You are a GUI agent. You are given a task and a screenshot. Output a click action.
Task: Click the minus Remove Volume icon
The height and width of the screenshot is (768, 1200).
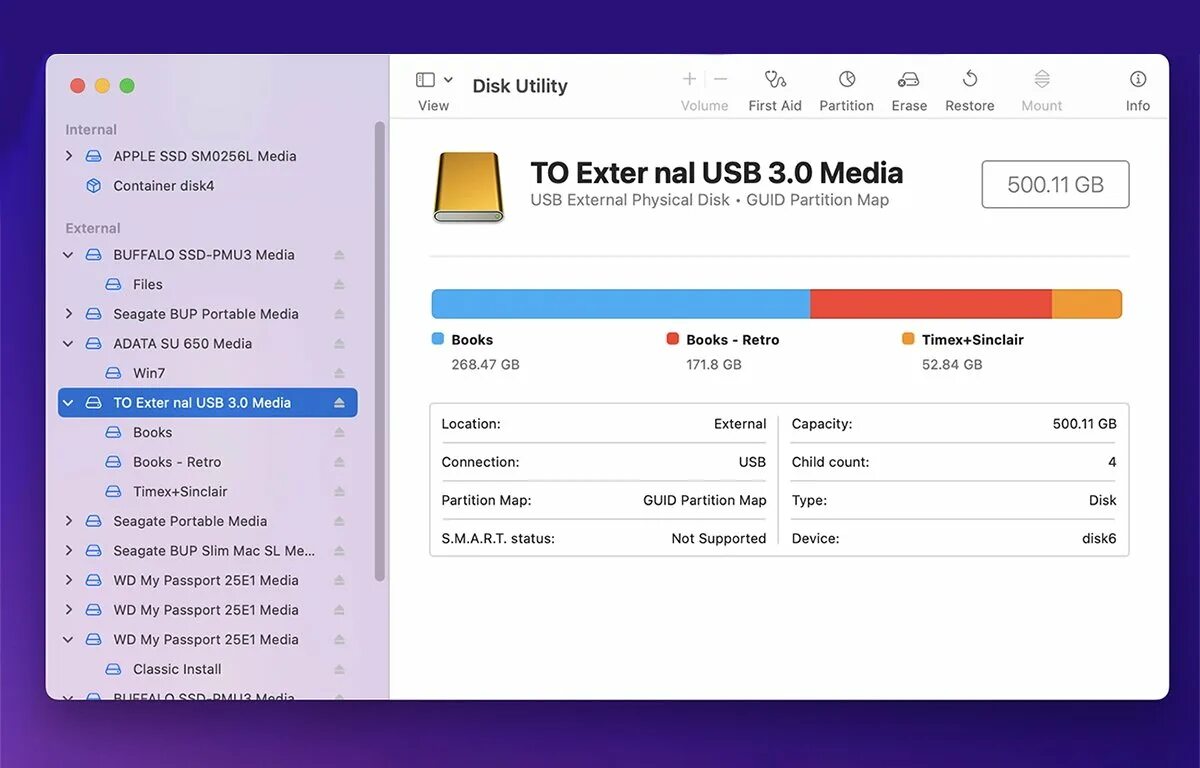coord(721,79)
